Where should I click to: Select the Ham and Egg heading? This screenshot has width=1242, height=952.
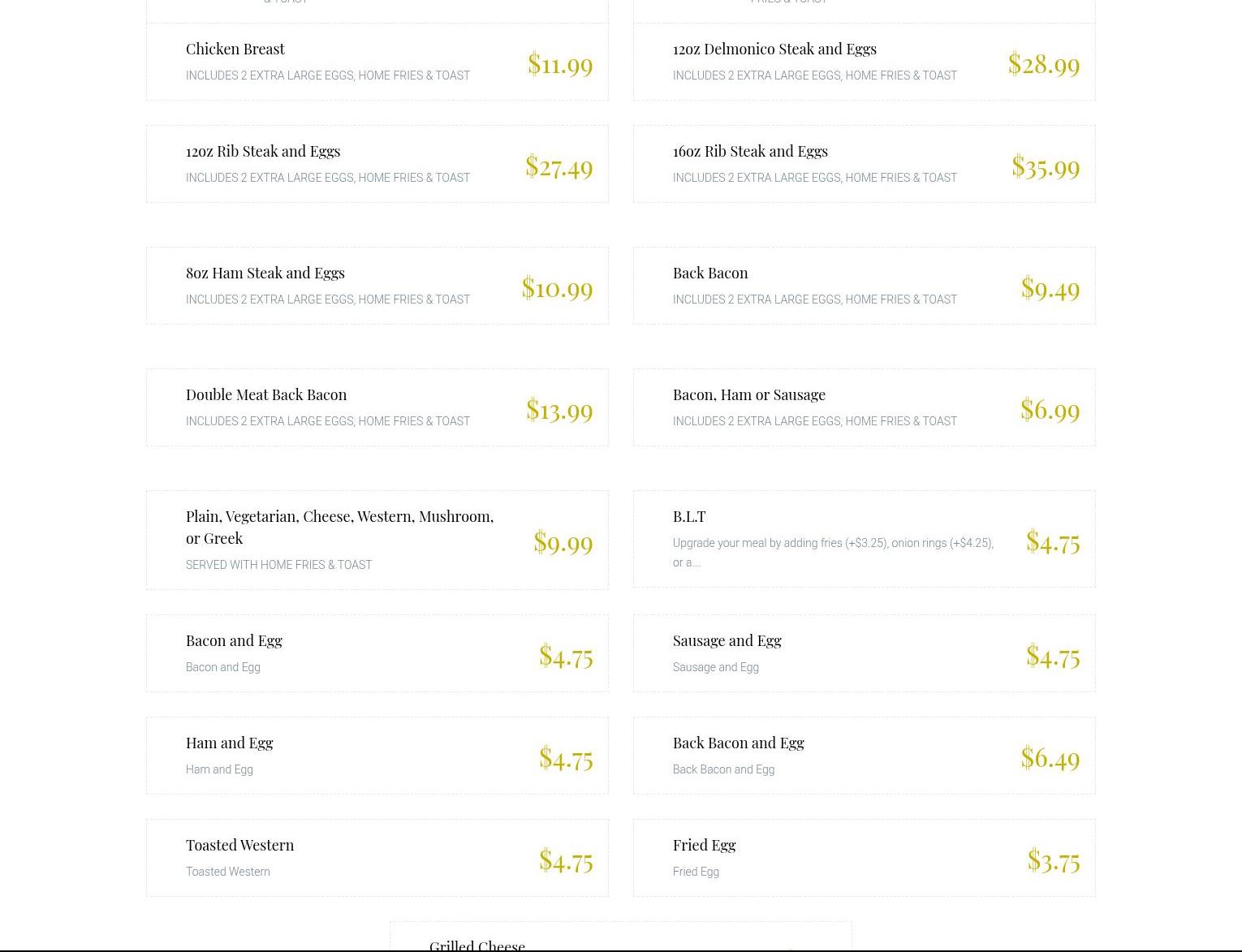229,743
